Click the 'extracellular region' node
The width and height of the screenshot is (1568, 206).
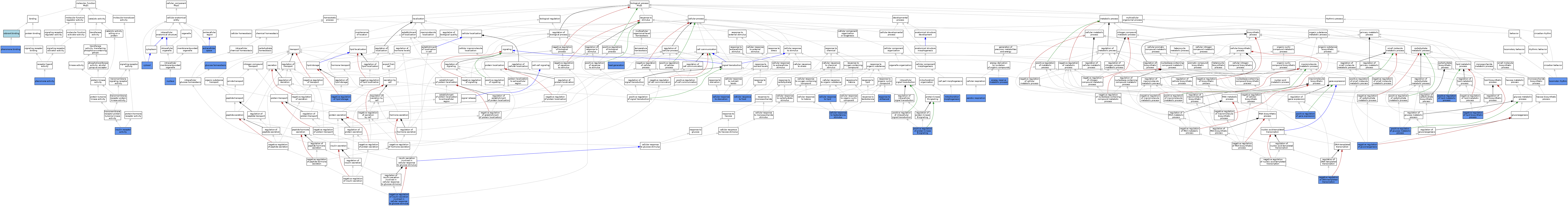click(209, 33)
